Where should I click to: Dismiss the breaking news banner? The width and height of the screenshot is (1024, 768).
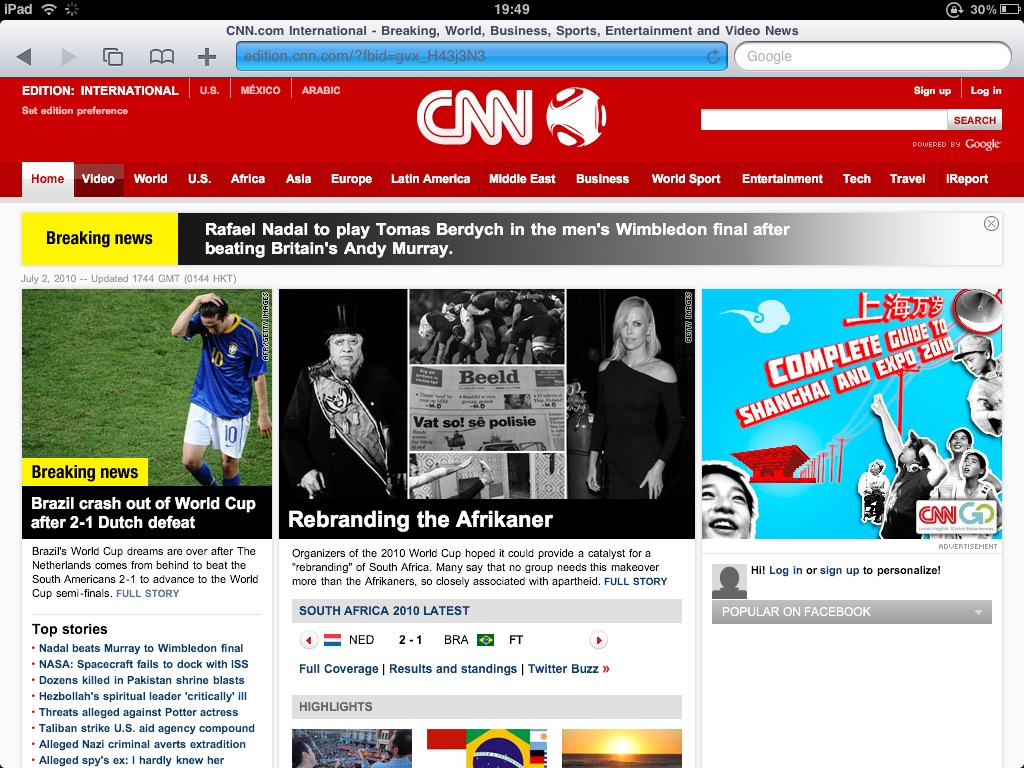point(991,223)
